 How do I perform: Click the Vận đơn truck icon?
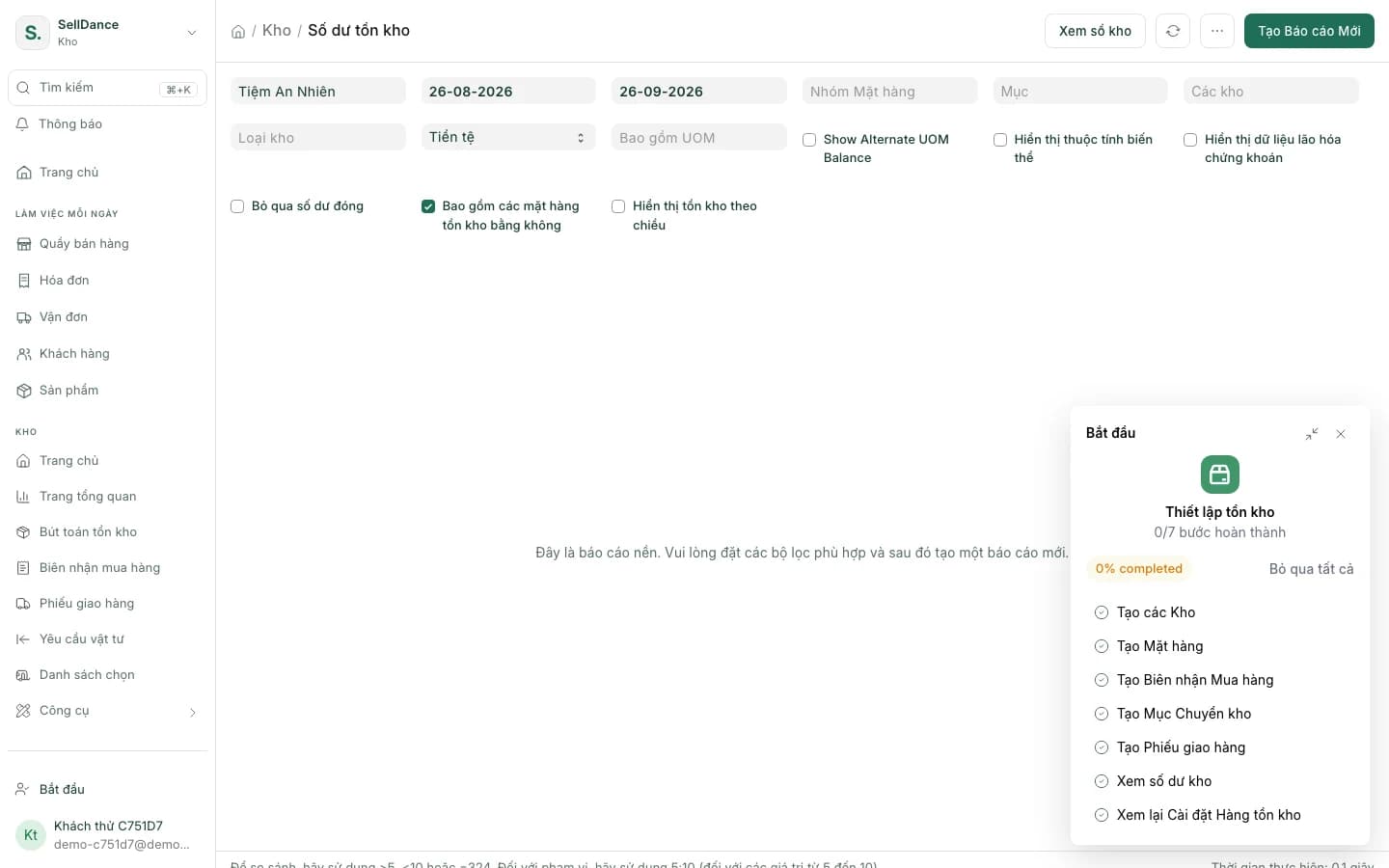pos(24,317)
